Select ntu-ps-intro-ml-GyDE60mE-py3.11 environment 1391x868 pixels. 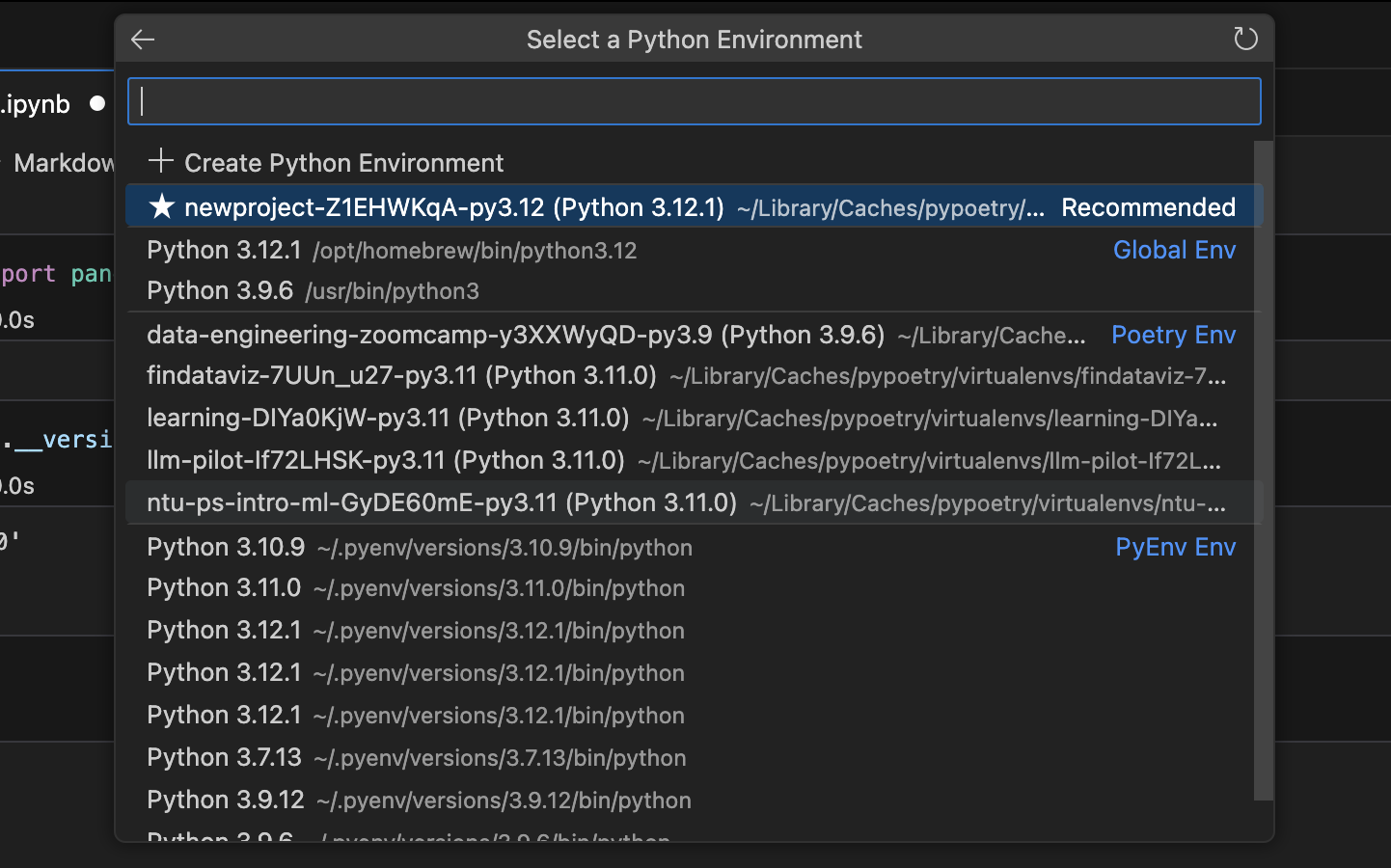click(695, 502)
